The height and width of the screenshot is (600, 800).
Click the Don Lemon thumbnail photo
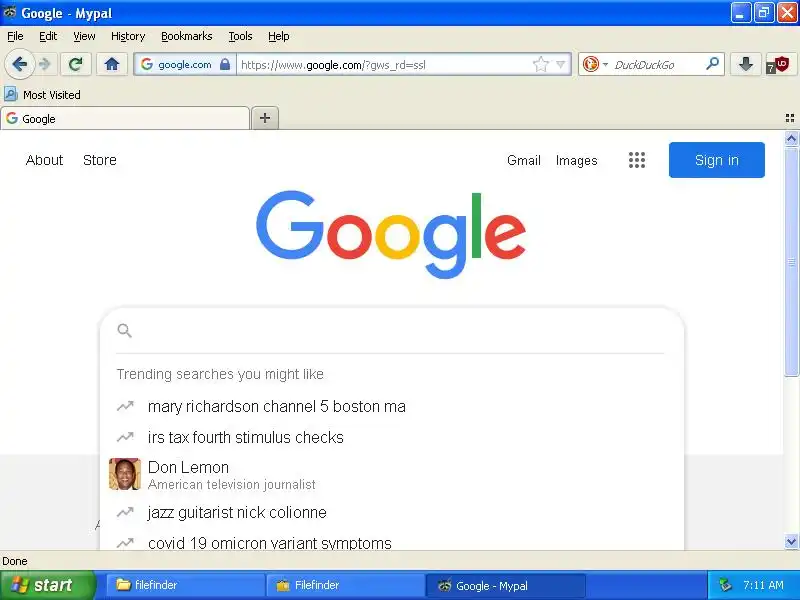125,474
